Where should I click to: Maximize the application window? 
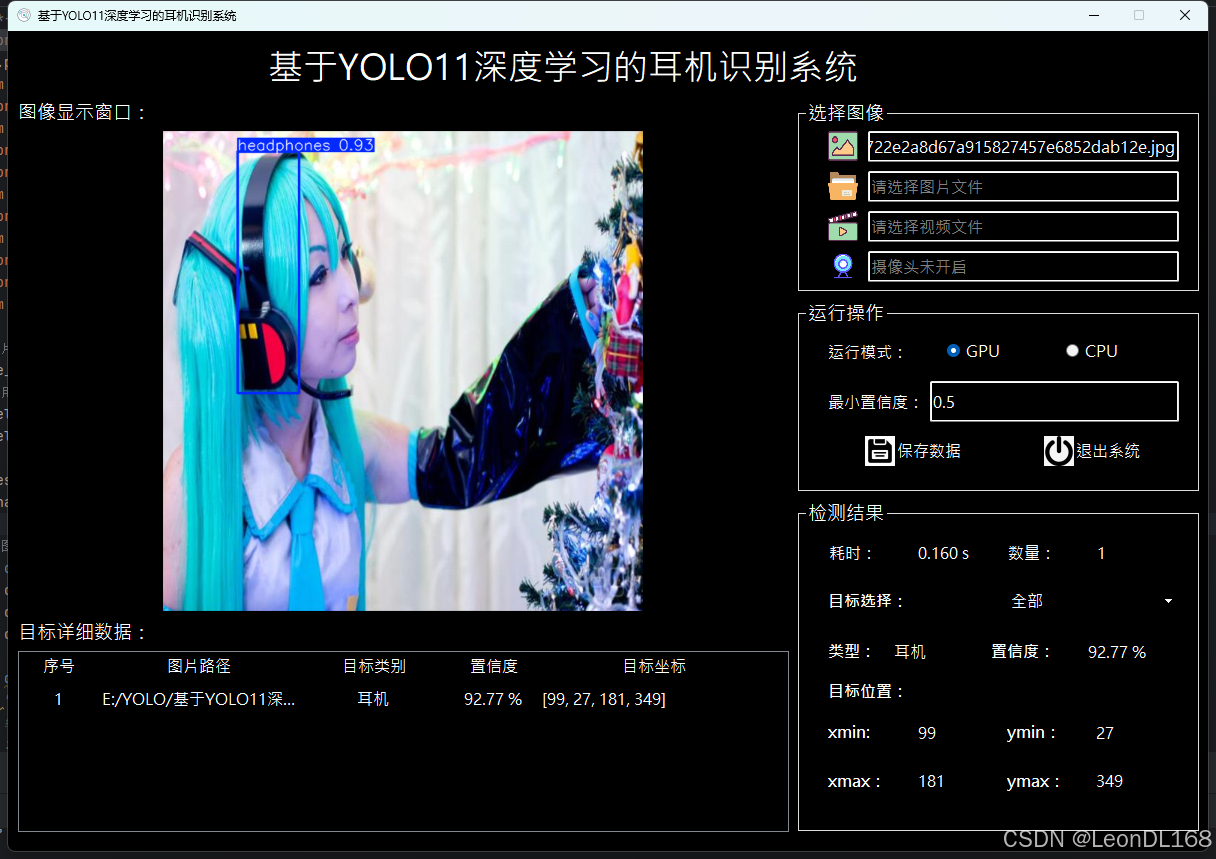tap(1139, 15)
